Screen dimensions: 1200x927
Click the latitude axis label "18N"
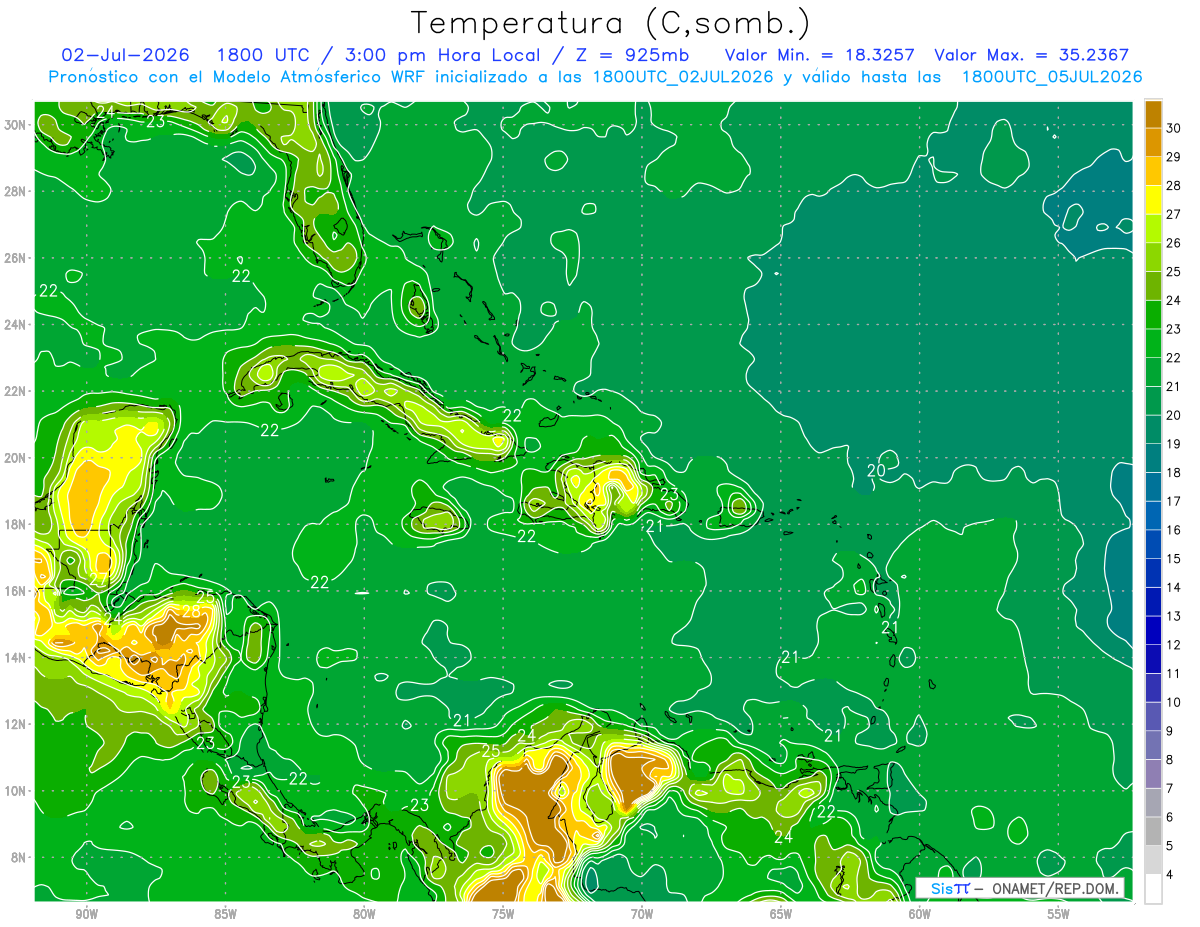(16, 524)
